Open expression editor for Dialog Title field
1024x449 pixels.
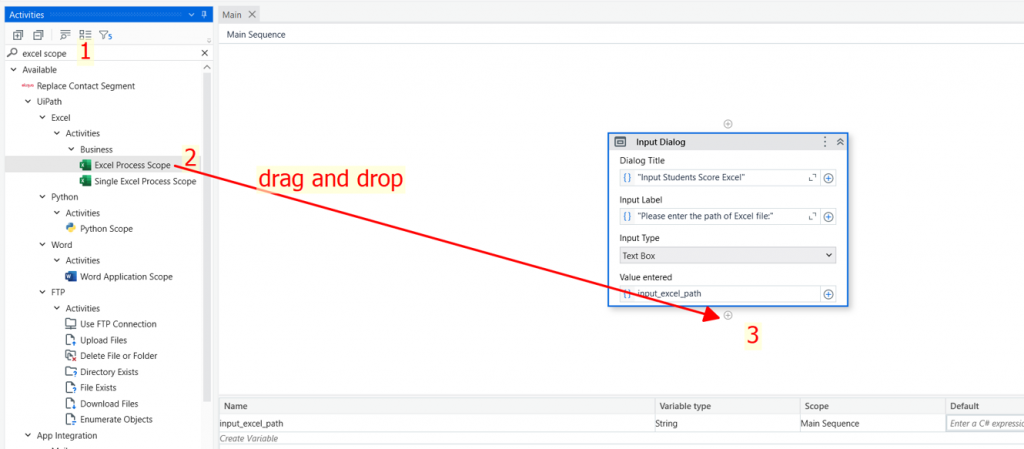[x=812, y=178]
